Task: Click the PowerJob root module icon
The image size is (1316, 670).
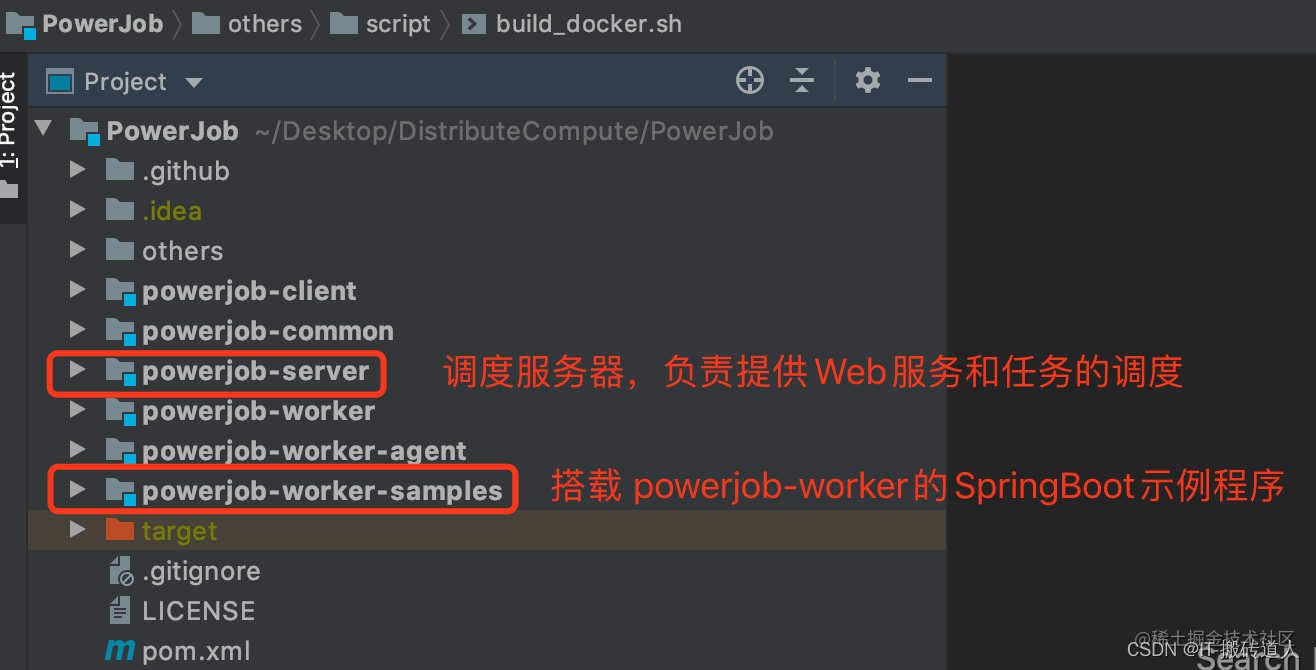Action: (x=85, y=131)
